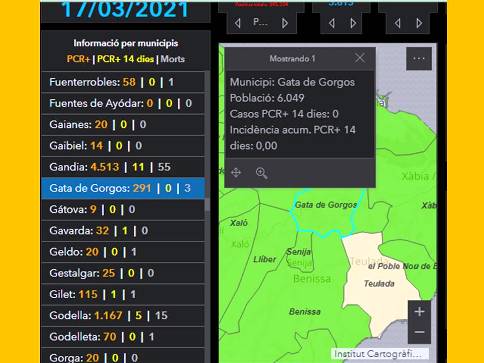Select the Gandia row

(123, 167)
